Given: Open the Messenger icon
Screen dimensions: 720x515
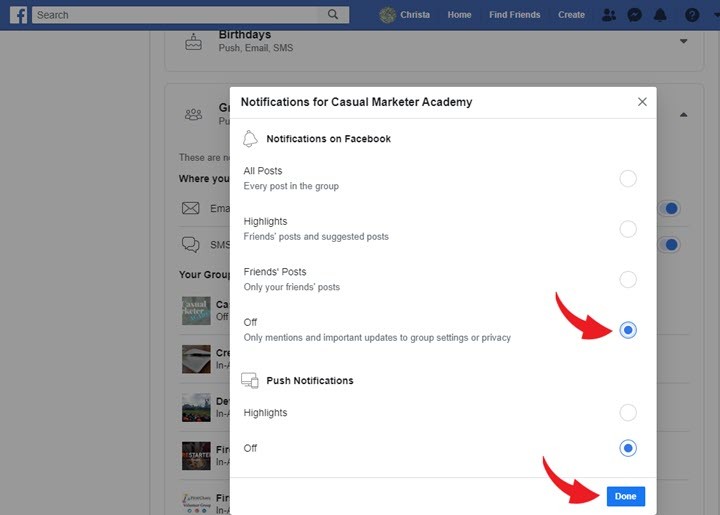Looking at the screenshot, I should 635,15.
